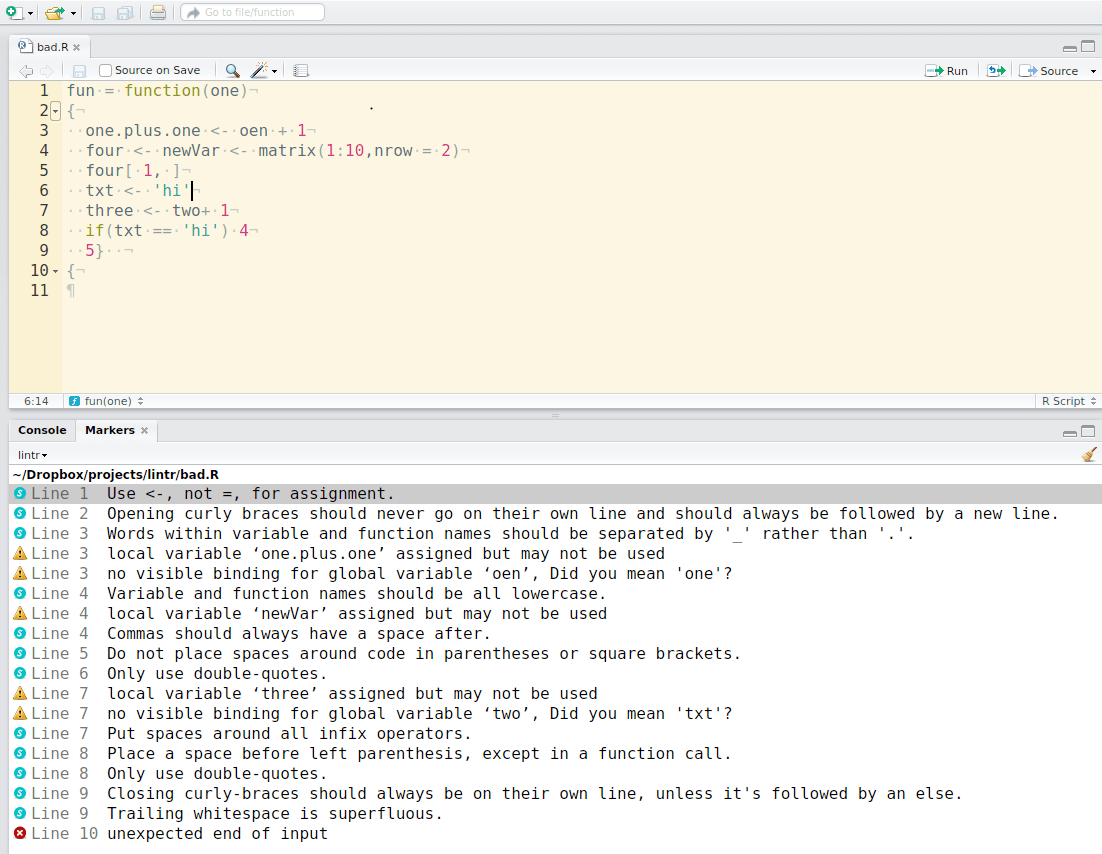Image resolution: width=1102 pixels, height=854 pixels.
Task: Run the selected code with Run button
Action: (946, 70)
